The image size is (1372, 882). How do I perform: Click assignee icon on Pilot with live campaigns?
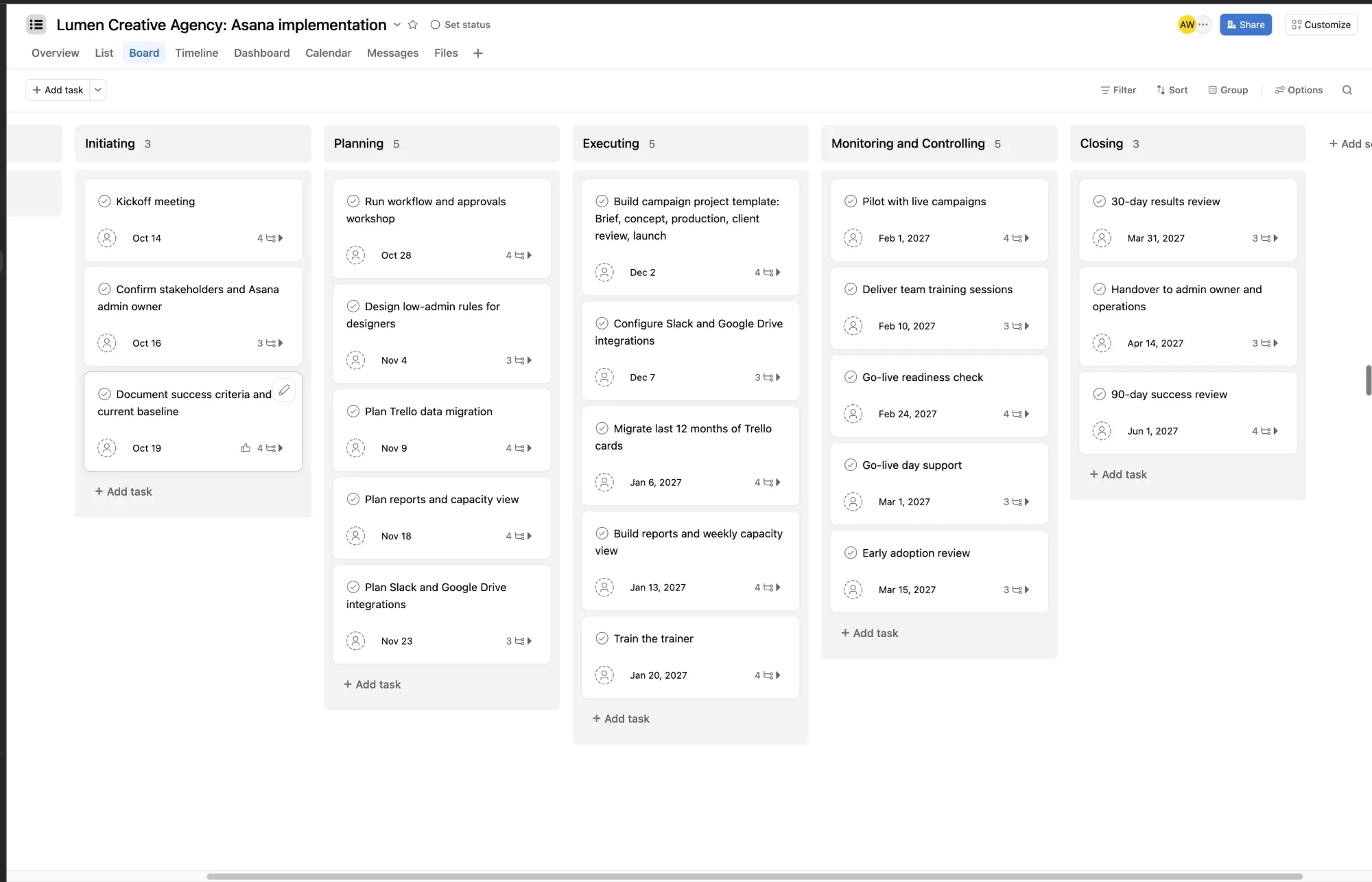[x=853, y=238]
